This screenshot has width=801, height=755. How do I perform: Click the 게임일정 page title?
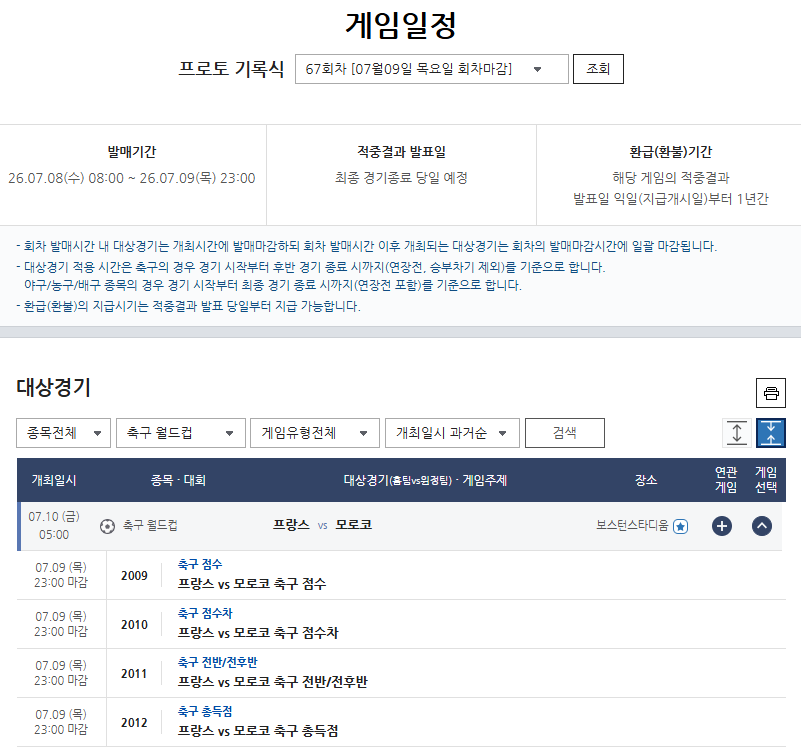pos(400,25)
